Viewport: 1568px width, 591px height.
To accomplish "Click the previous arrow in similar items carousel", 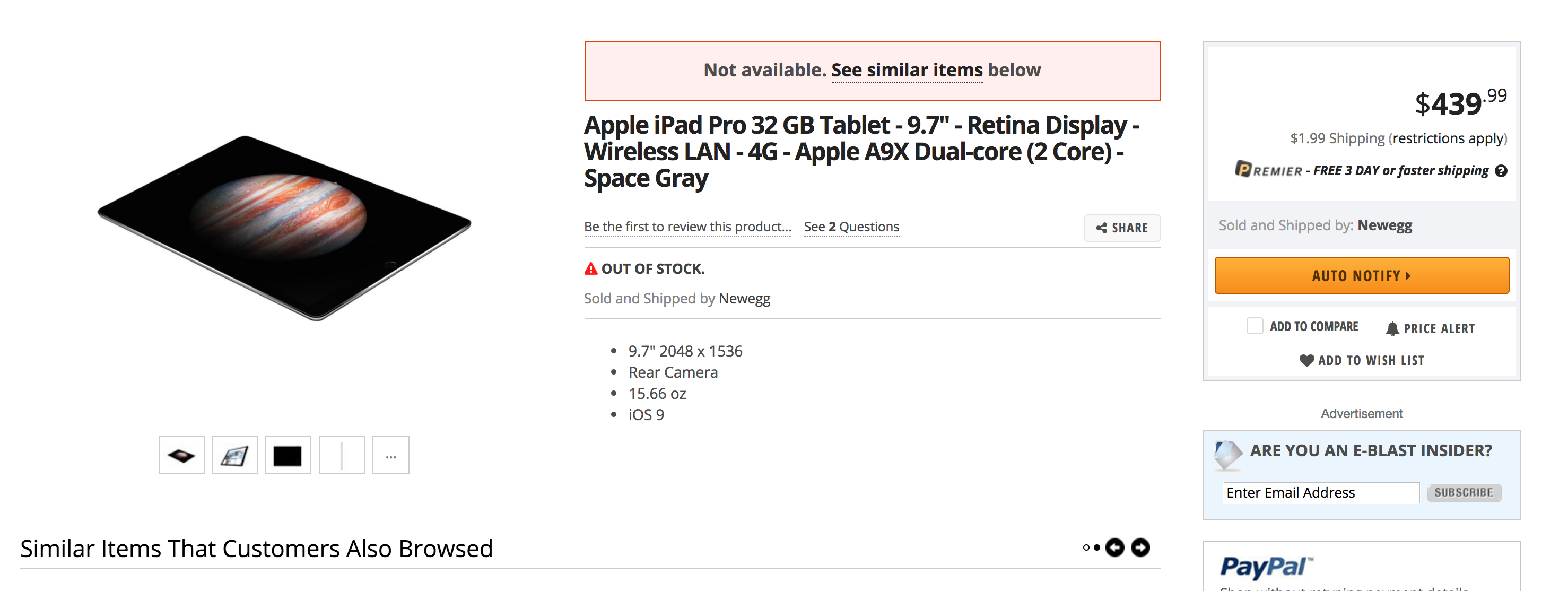I will point(1114,547).
